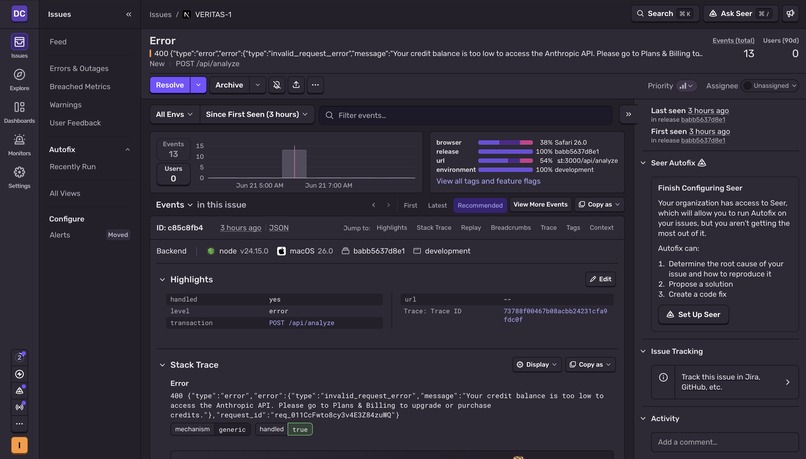The height and width of the screenshot is (459, 806).
Task: Click the Resolve button
Action: tap(170, 85)
